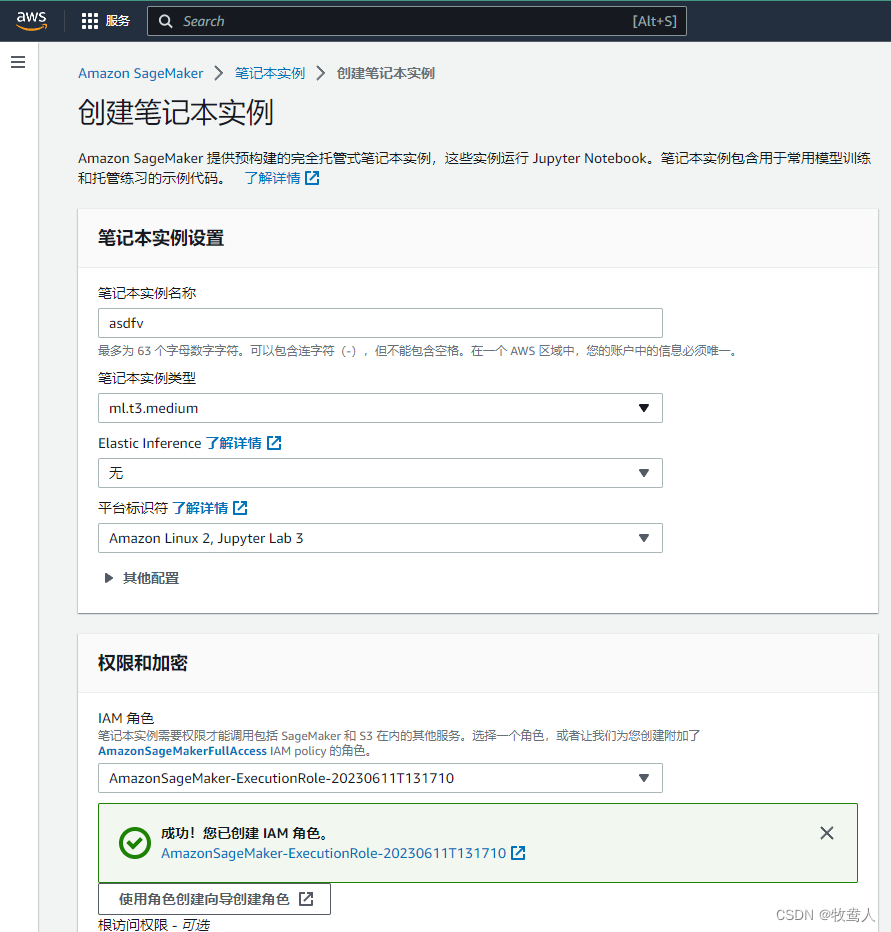Click the IAM 角色 field label

126,718
